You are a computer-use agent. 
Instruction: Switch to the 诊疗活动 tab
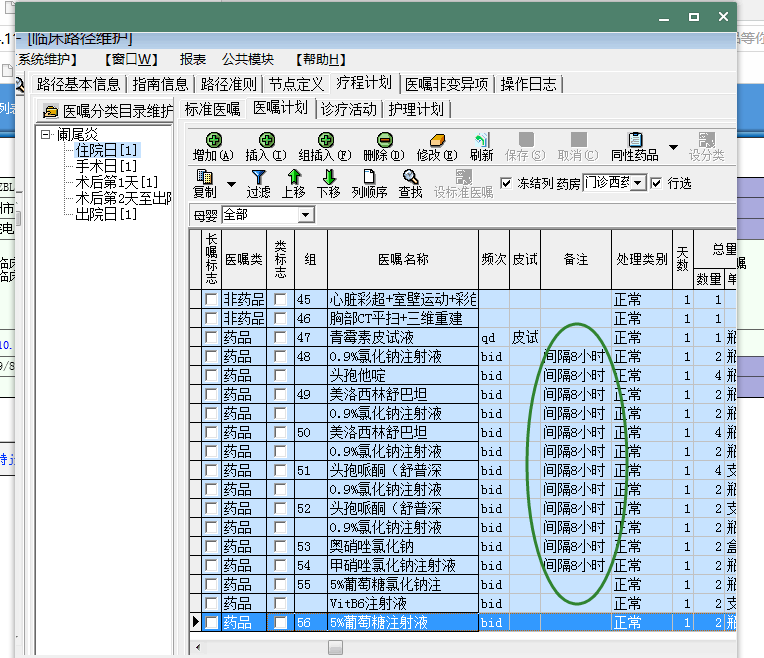349,108
